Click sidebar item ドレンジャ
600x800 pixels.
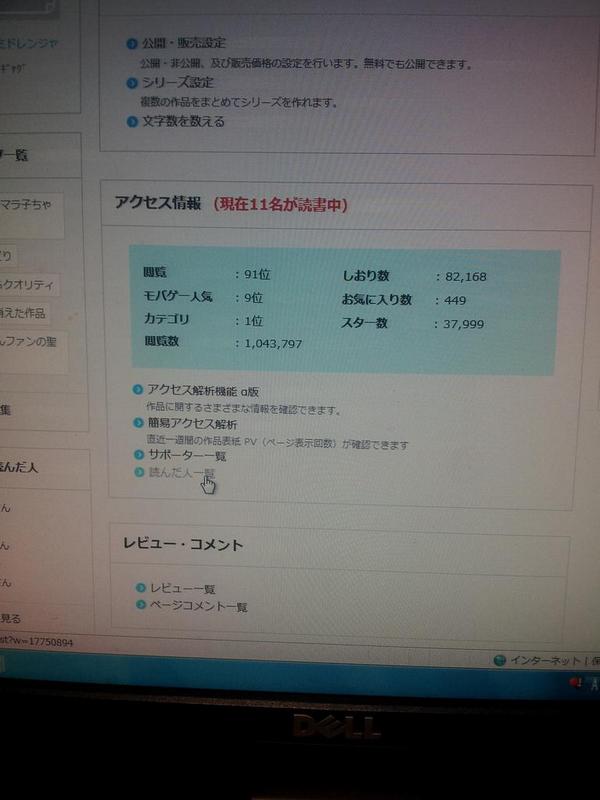click(x=29, y=44)
